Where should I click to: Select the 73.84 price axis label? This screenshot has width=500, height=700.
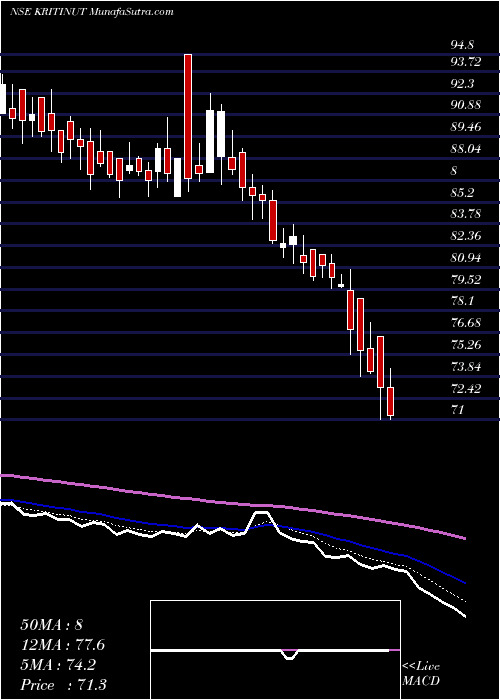point(466,367)
